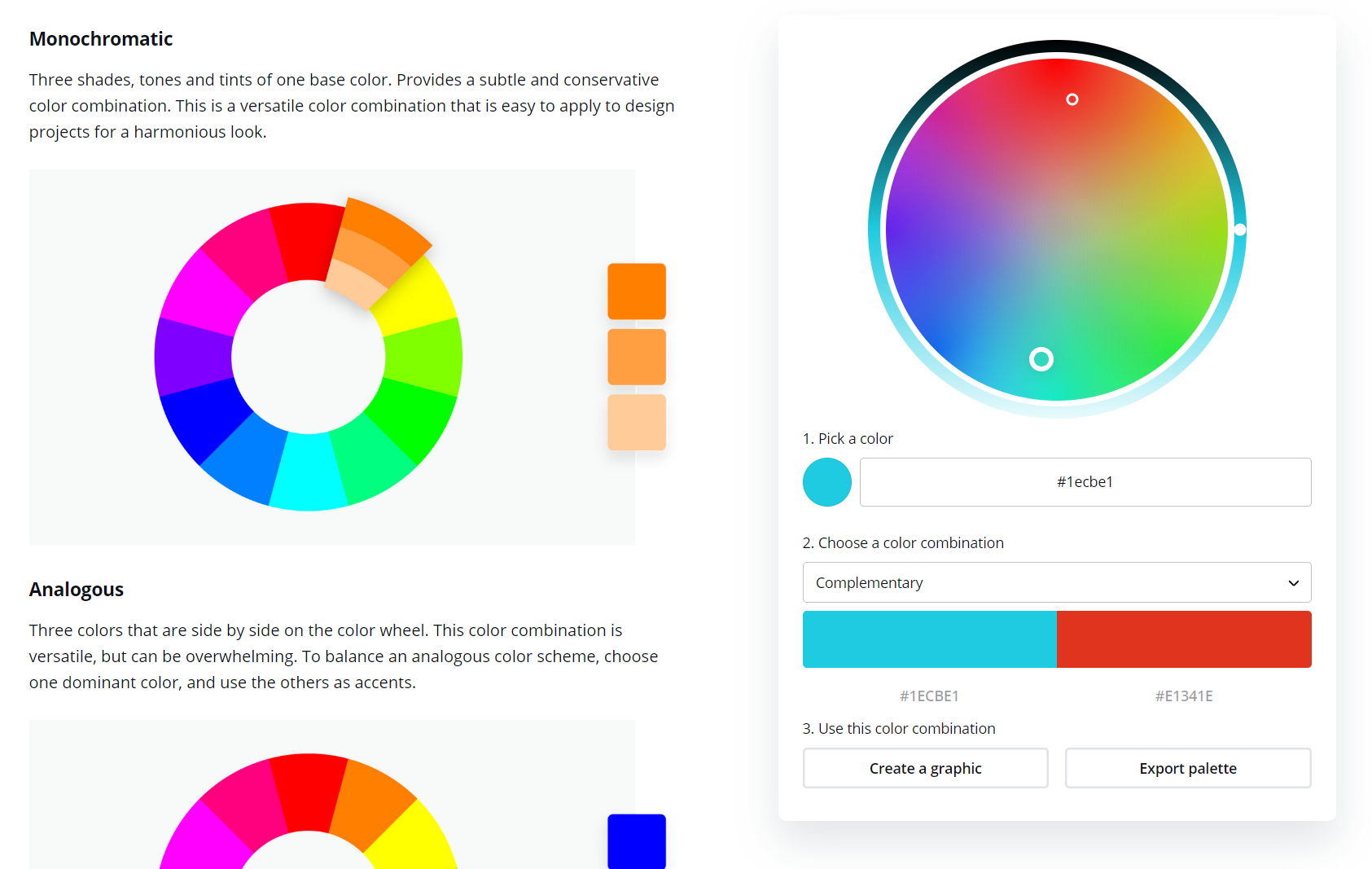
Task: Click the blue swatch in Analogous example
Action: 637,841
